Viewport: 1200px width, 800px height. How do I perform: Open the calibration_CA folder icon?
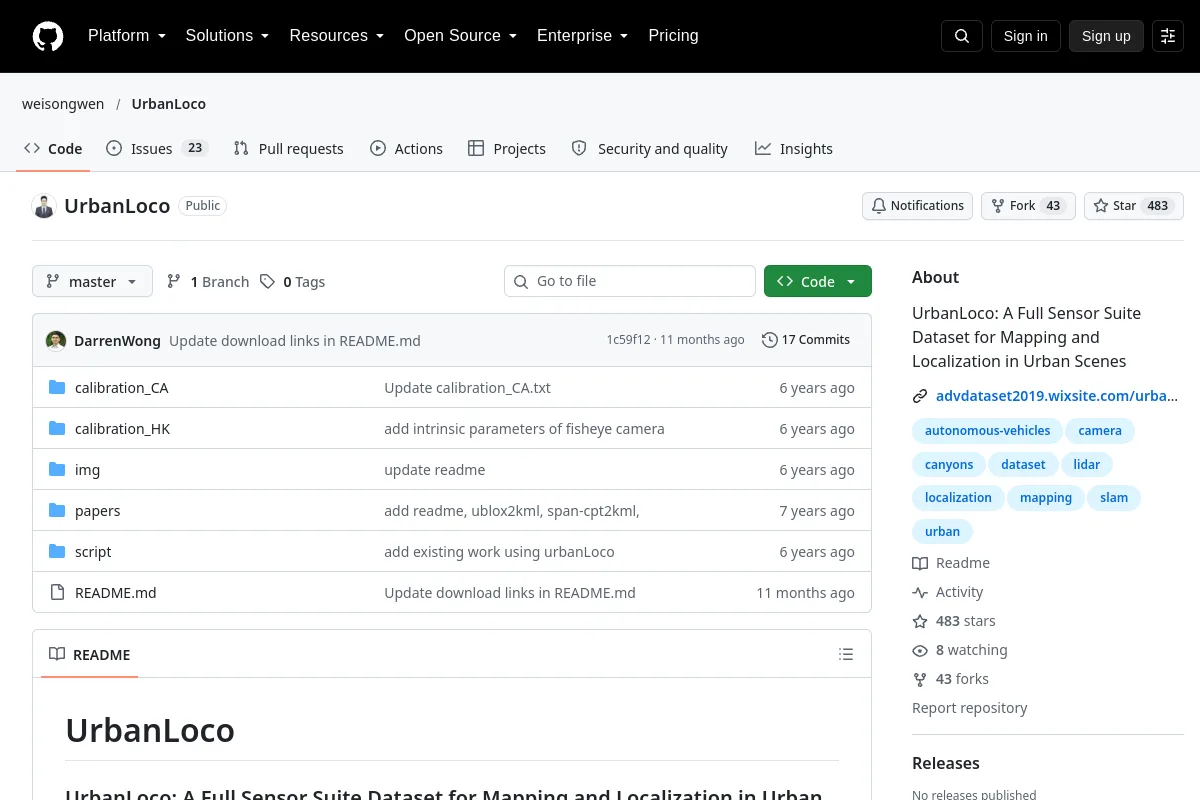(x=57, y=388)
